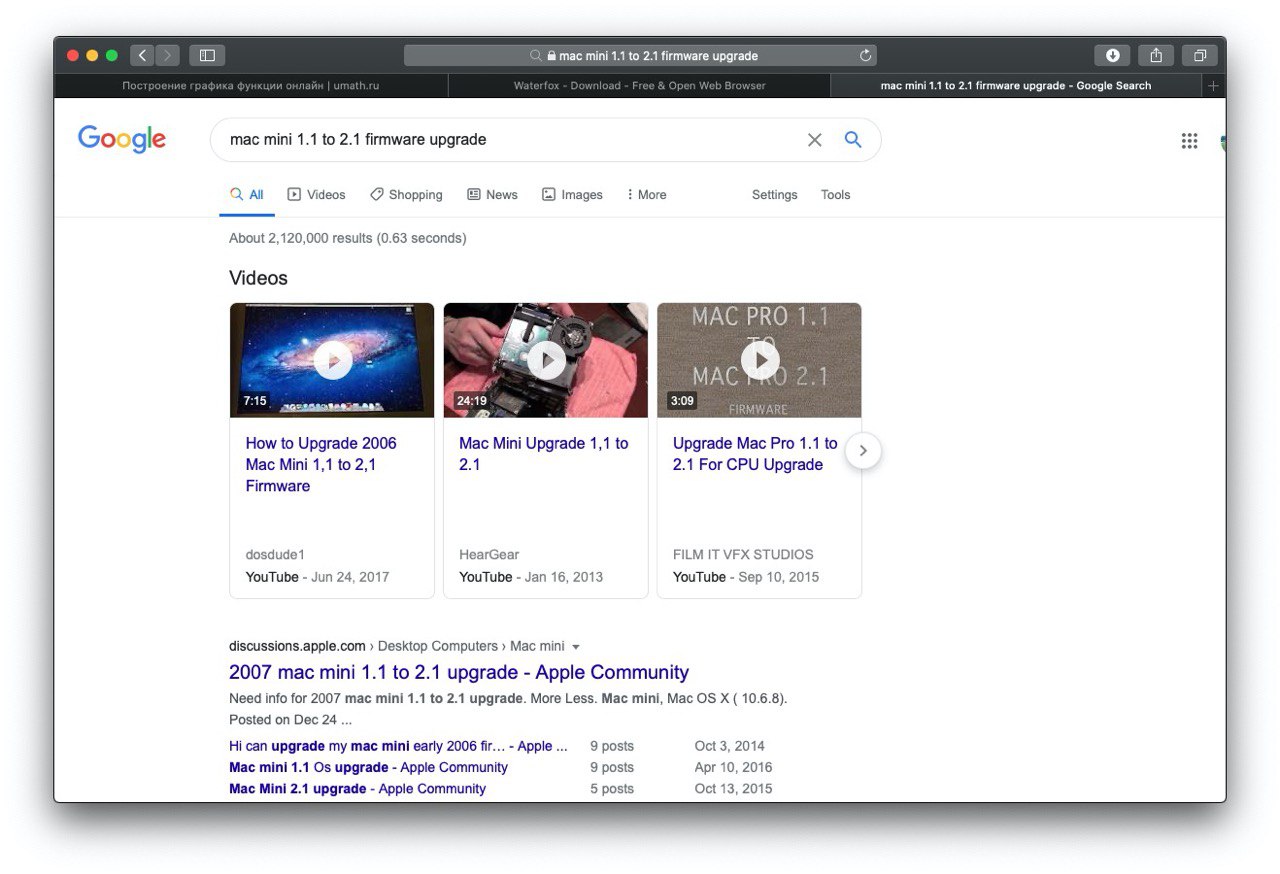Image resolution: width=1280 pixels, height=874 pixels.
Task: Open '2007 mac mini 1.1 to 2.1 upgrade' result
Action: [x=459, y=672]
